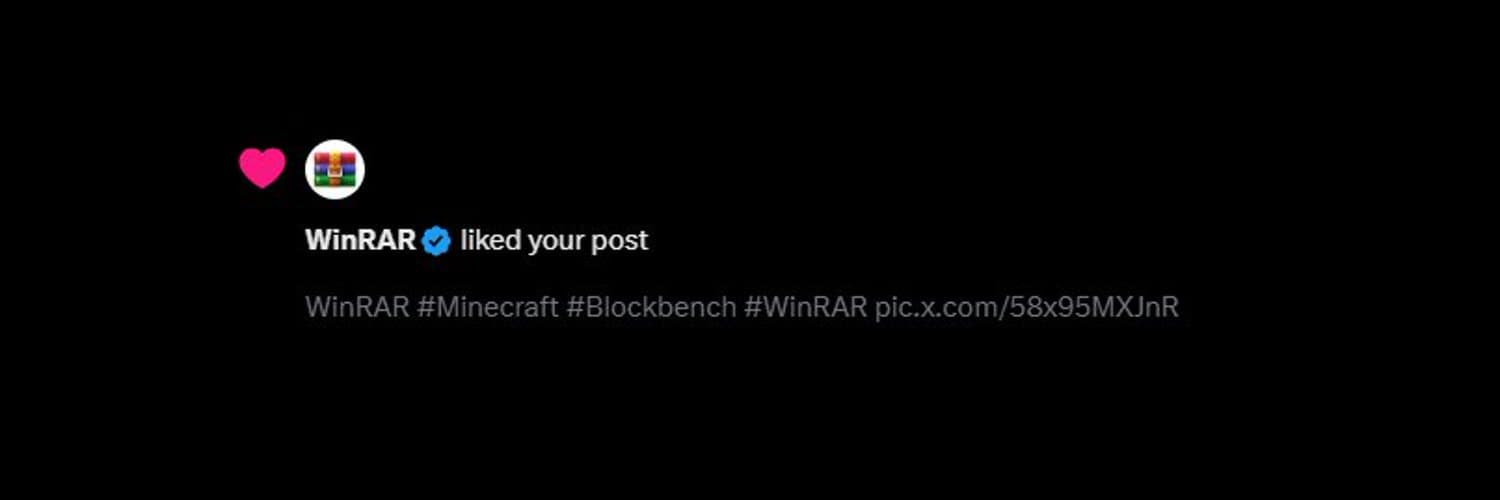Image resolution: width=1500 pixels, height=500 pixels.
Task: Click the 'pic.x.com' domain text
Action: [936, 308]
